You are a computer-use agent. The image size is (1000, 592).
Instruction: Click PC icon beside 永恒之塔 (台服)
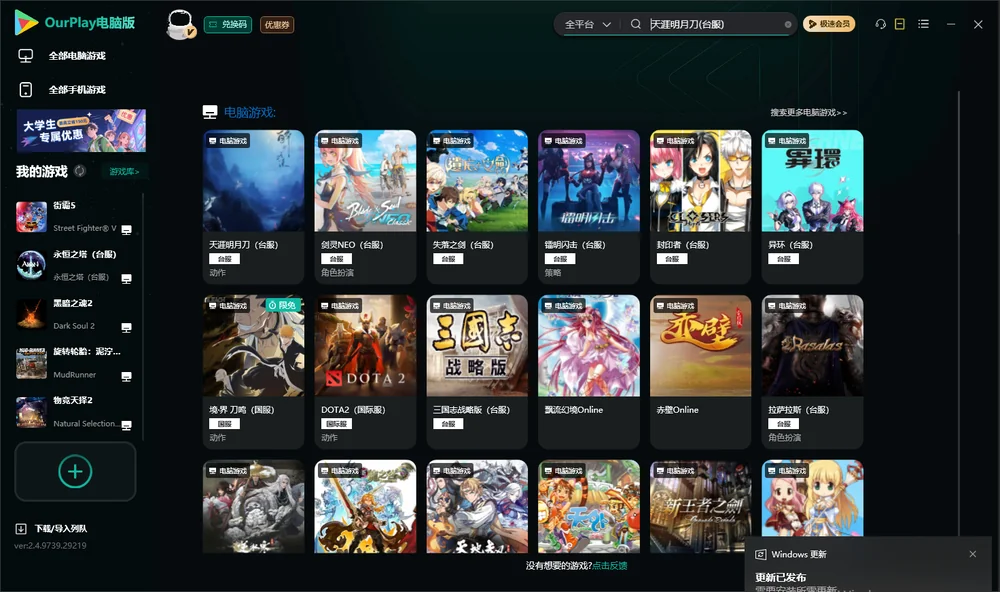[x=126, y=279]
